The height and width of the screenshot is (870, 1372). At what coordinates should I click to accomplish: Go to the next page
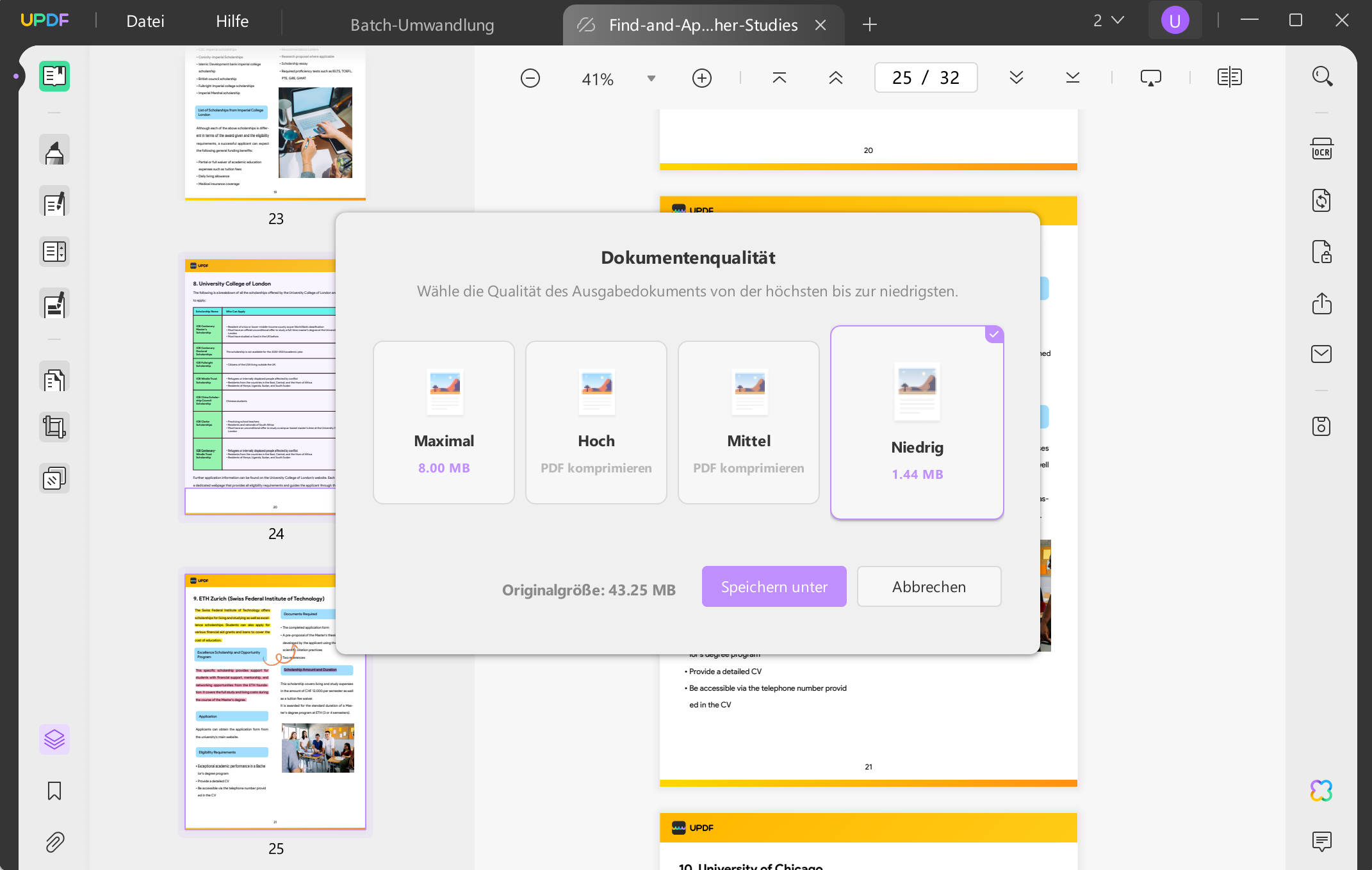click(1017, 78)
